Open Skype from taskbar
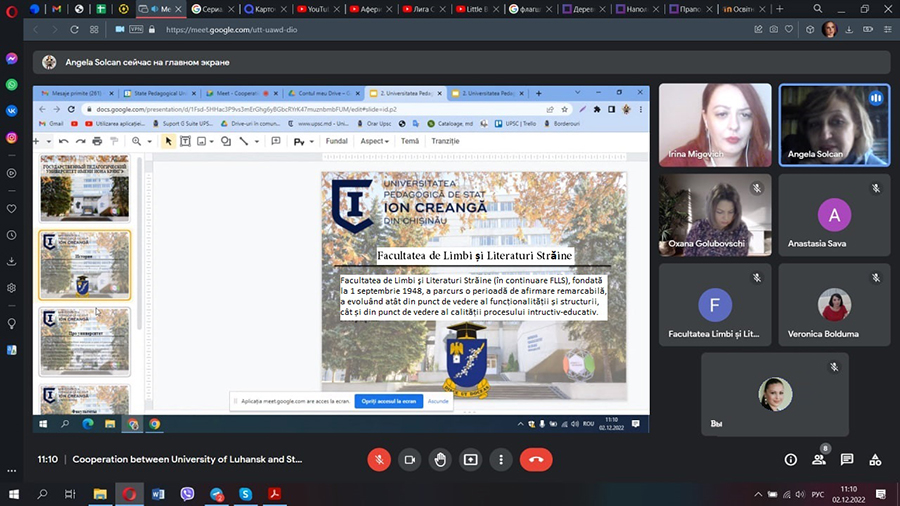The height and width of the screenshot is (506, 900). [246, 494]
